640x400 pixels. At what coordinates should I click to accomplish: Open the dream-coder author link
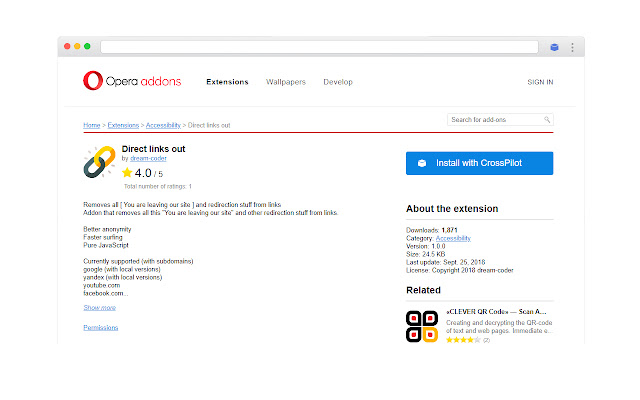click(x=150, y=159)
